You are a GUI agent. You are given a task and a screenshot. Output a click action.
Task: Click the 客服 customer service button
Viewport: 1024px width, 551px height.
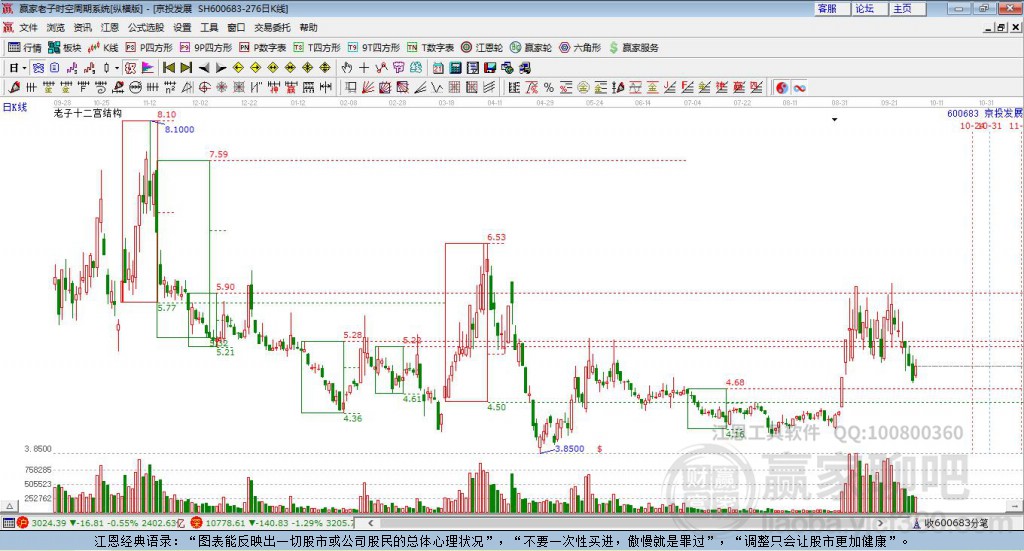pos(832,8)
